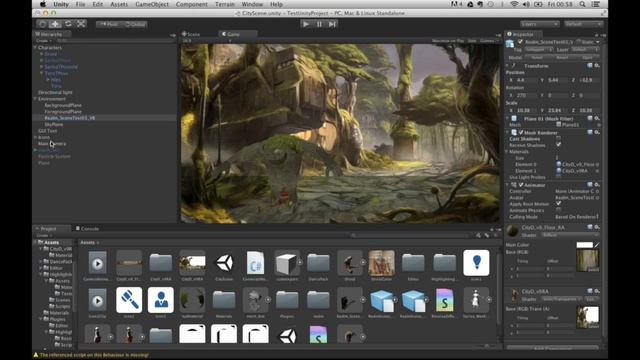The height and width of the screenshot is (360, 640).
Task: Click the white Main Color swatch
Action: pos(584,245)
